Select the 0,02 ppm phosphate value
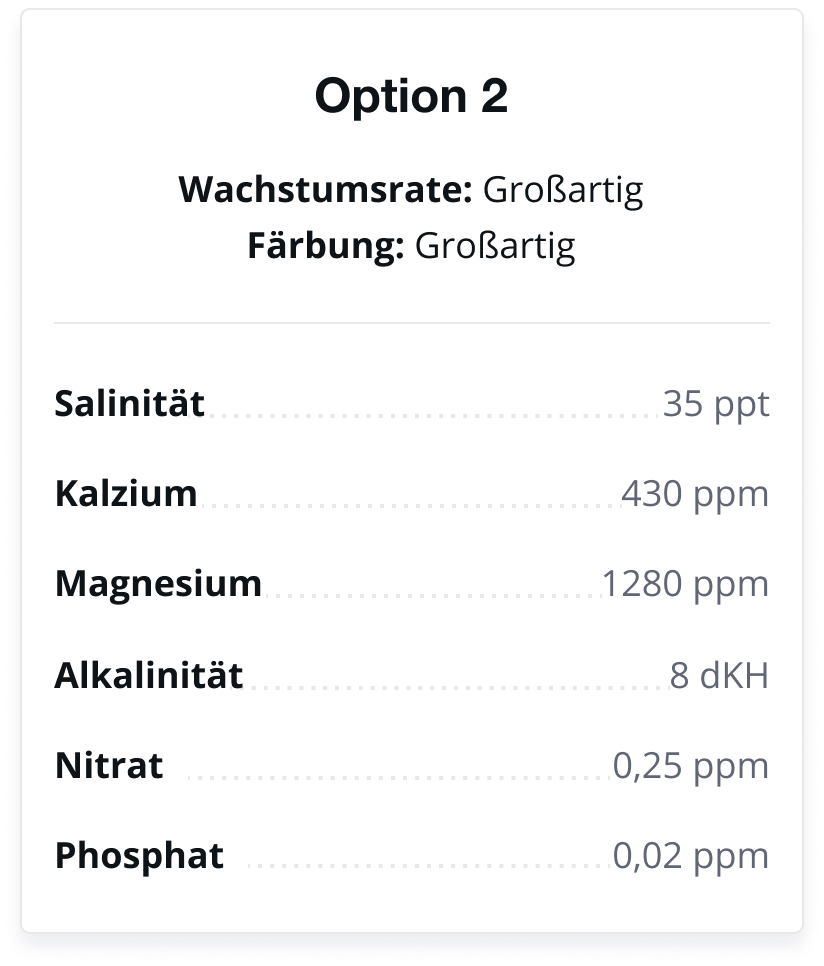This screenshot has width=824, height=966. pyautogui.click(x=691, y=857)
